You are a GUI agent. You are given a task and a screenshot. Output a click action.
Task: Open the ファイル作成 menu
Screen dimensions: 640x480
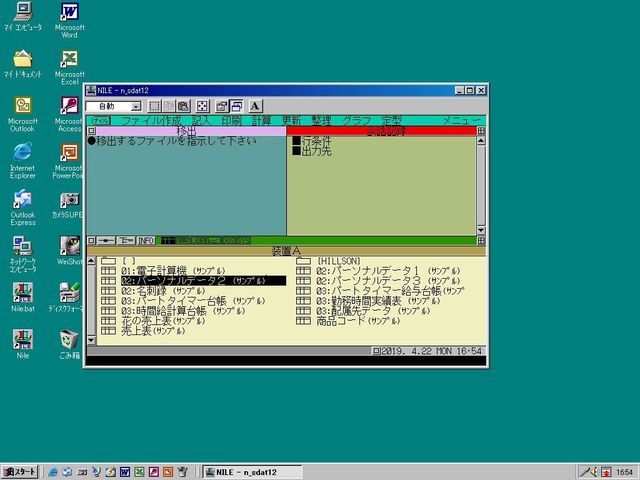[x=150, y=120]
